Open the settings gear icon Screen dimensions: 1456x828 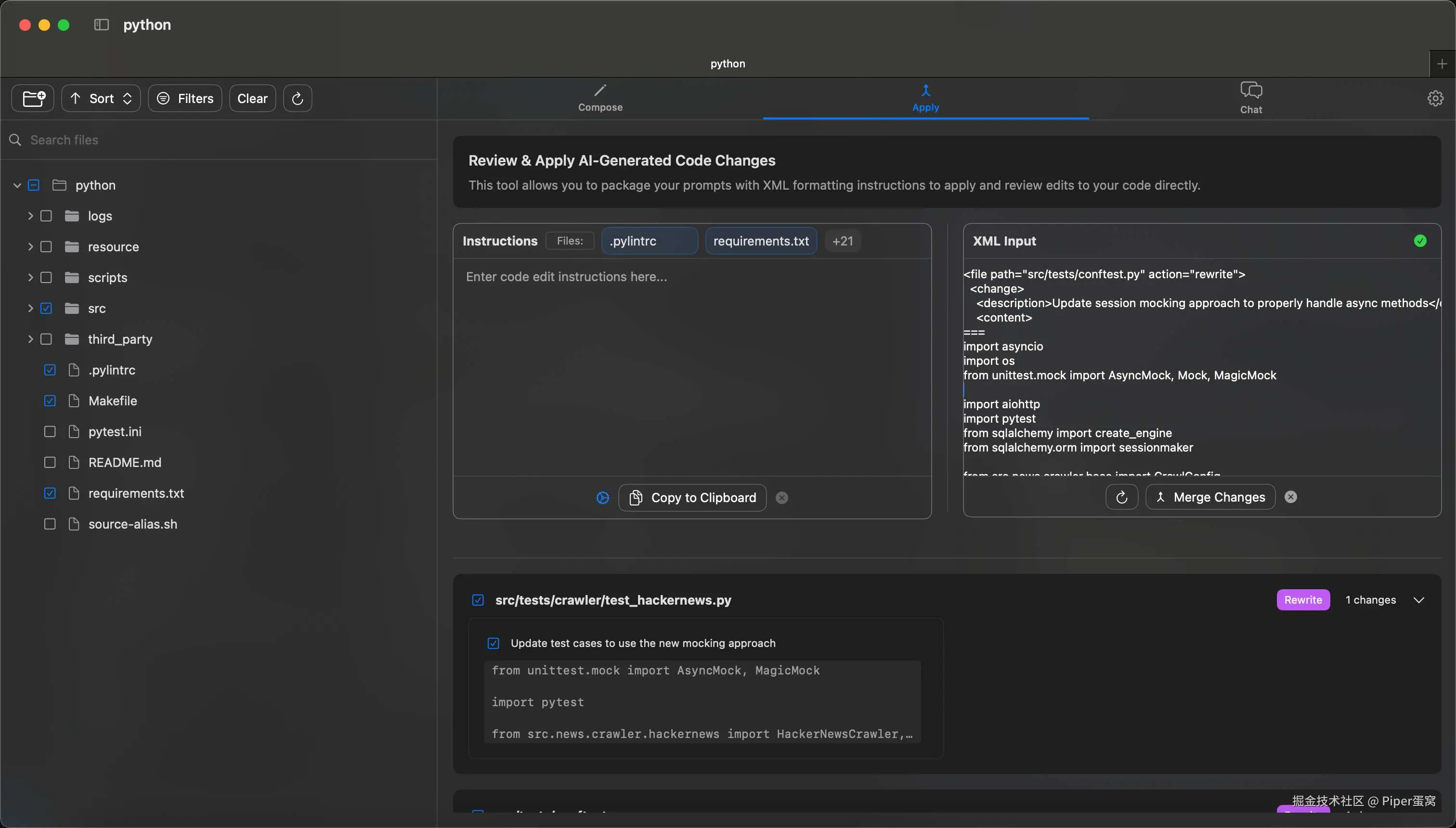coord(1435,98)
